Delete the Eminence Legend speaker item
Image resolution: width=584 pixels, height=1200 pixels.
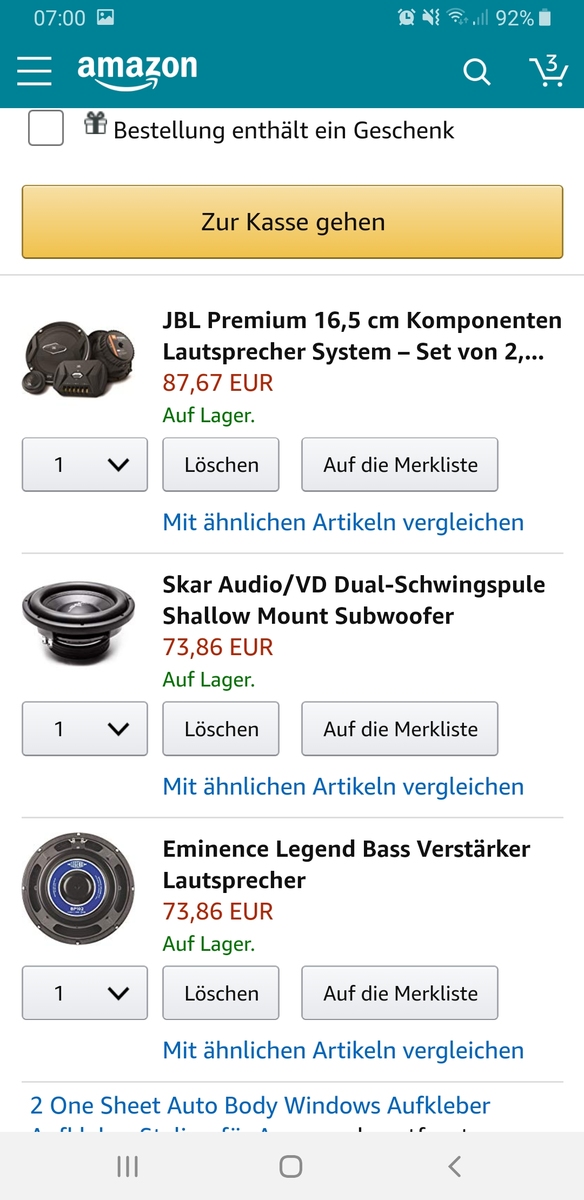click(x=221, y=993)
